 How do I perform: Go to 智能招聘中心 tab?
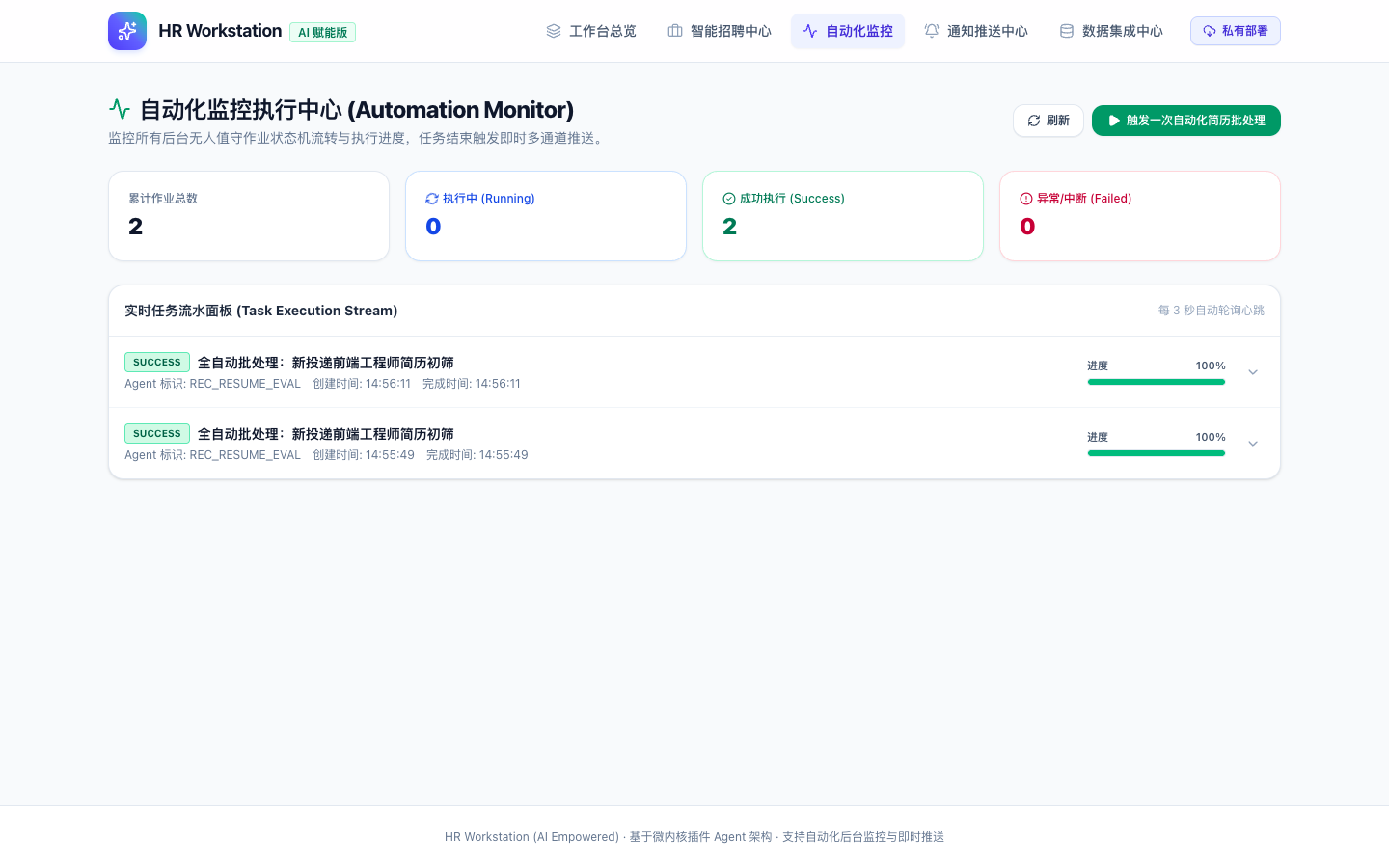(x=720, y=31)
